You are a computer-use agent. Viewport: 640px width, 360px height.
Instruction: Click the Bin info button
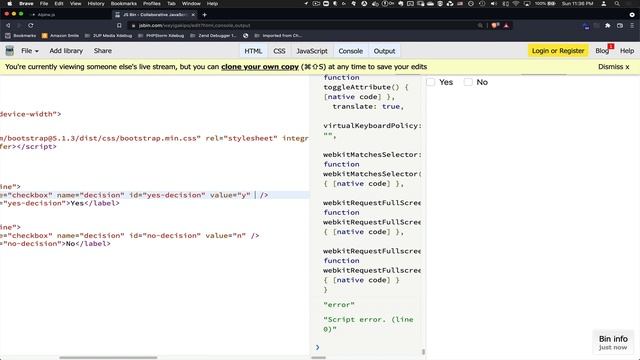tap(613, 342)
